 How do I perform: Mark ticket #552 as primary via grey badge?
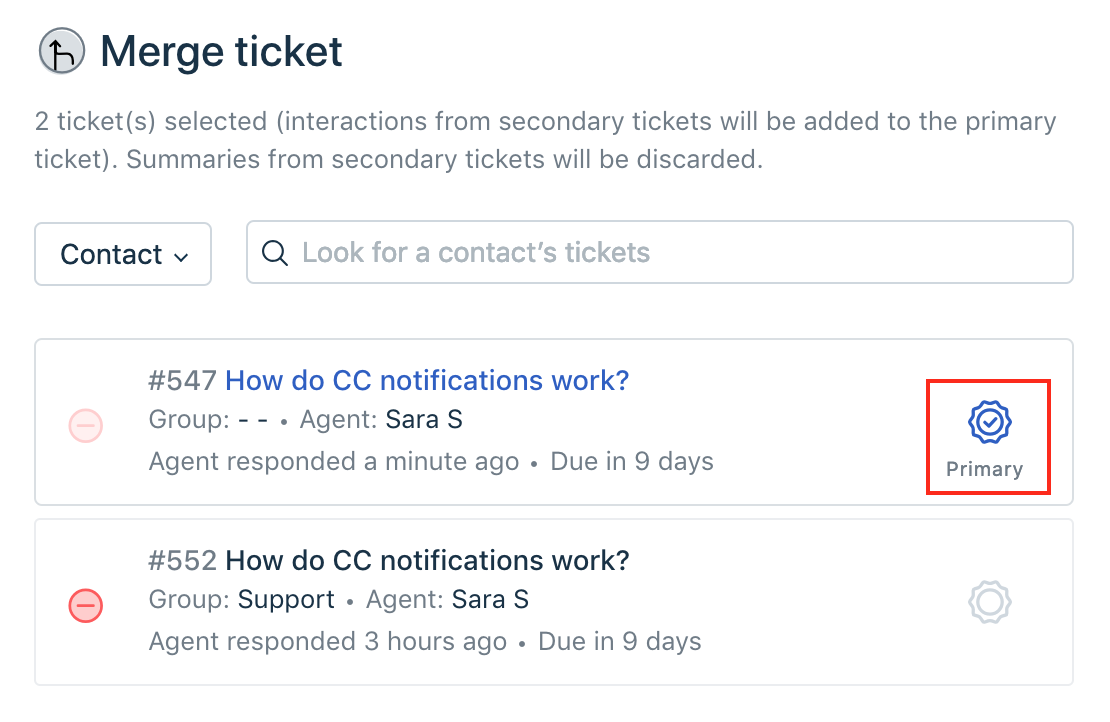coord(989,602)
